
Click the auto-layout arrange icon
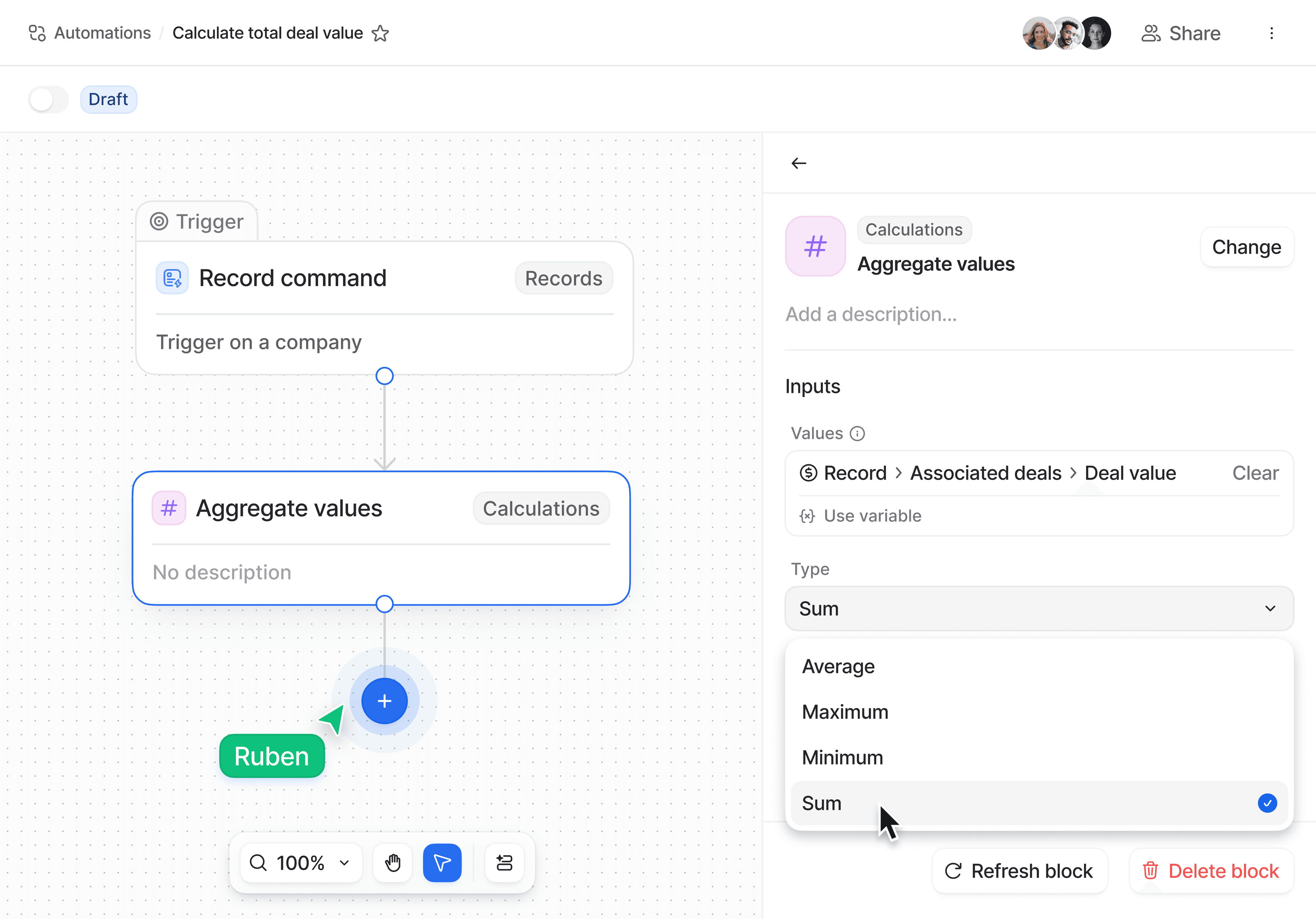pos(504,862)
